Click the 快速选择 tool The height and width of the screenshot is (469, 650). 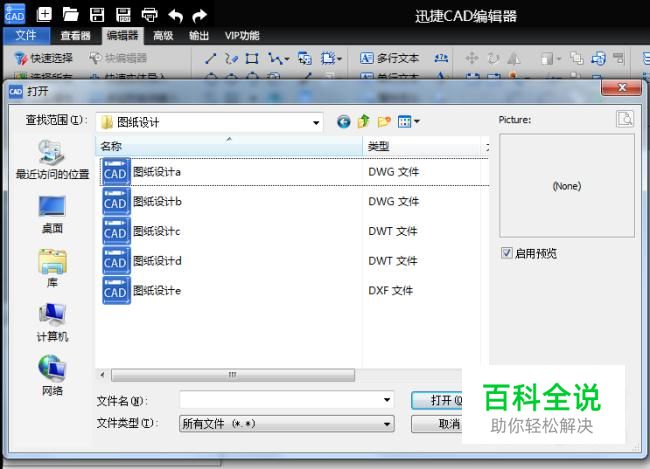pyautogui.click(x=44, y=58)
